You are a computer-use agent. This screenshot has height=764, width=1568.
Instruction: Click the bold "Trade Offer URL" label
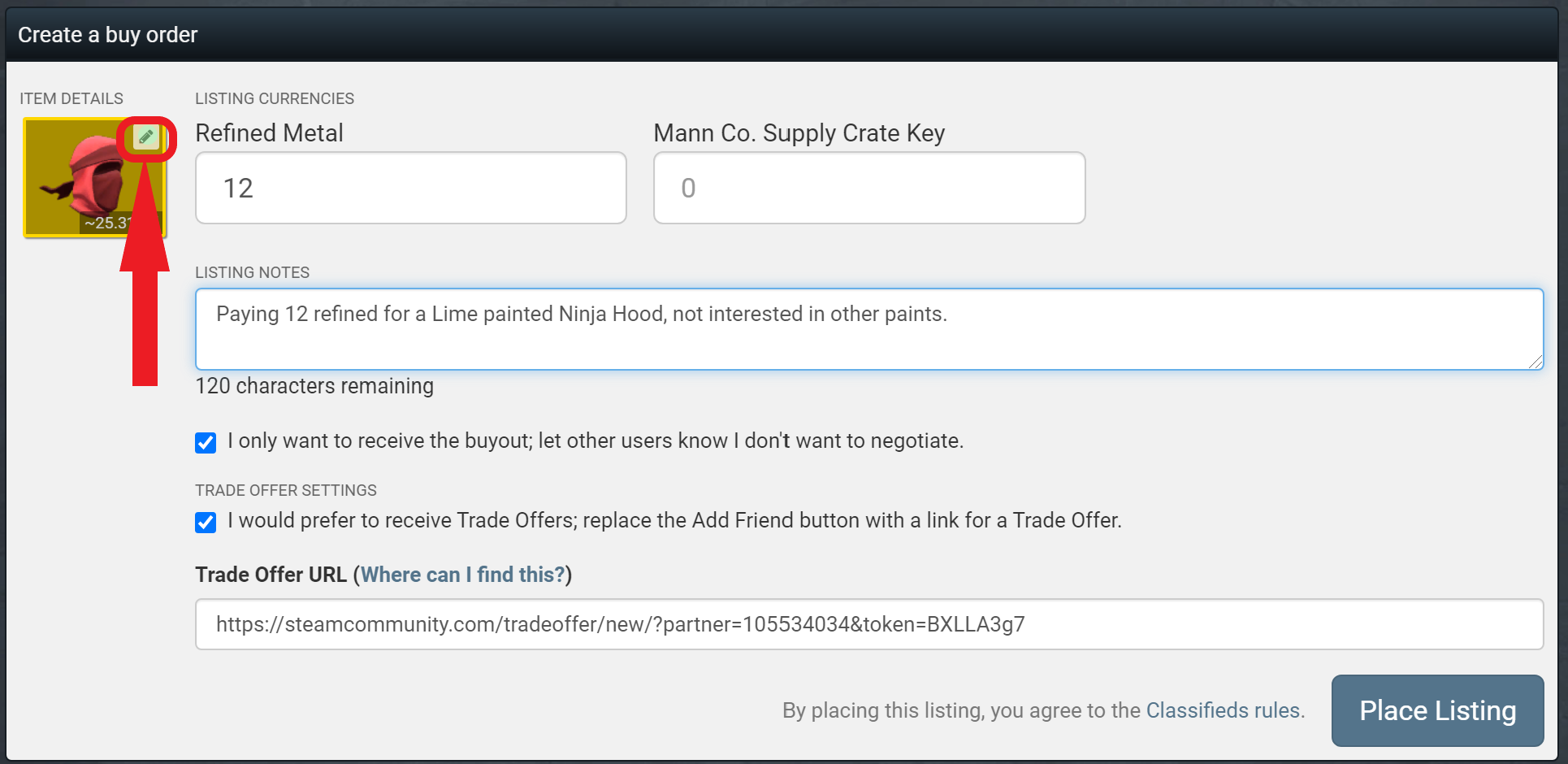click(x=271, y=575)
